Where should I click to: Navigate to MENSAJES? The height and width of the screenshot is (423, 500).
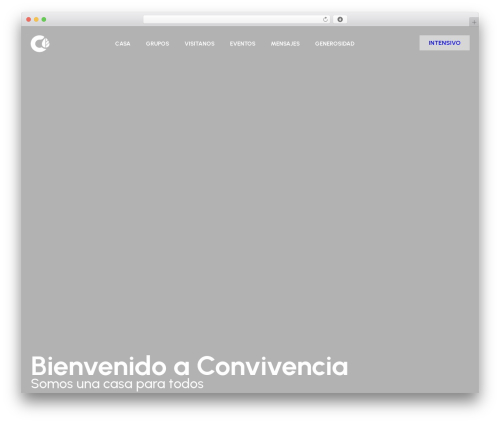tap(285, 44)
